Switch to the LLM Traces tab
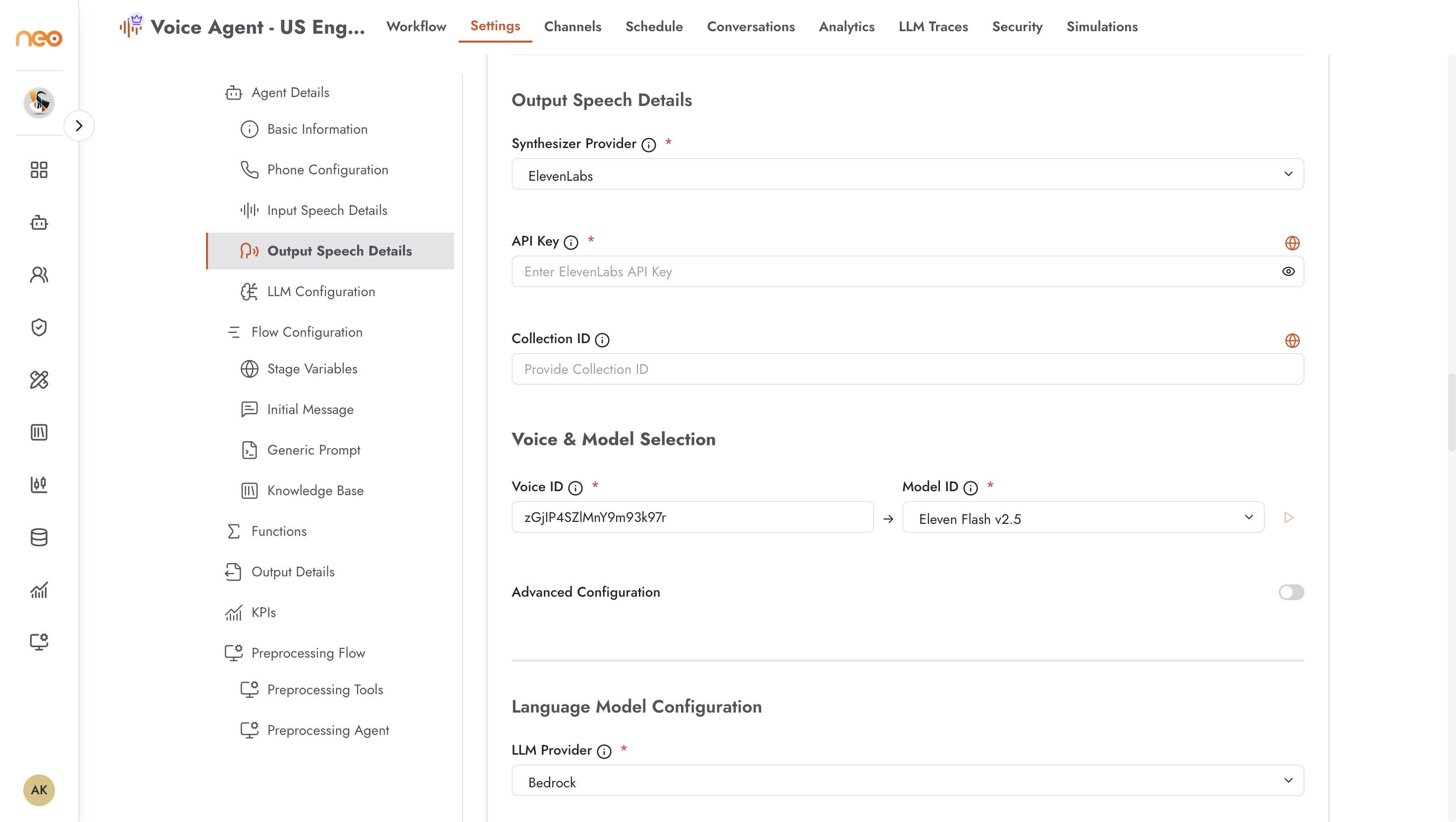Viewport: 1456px width, 822px height. click(x=933, y=27)
